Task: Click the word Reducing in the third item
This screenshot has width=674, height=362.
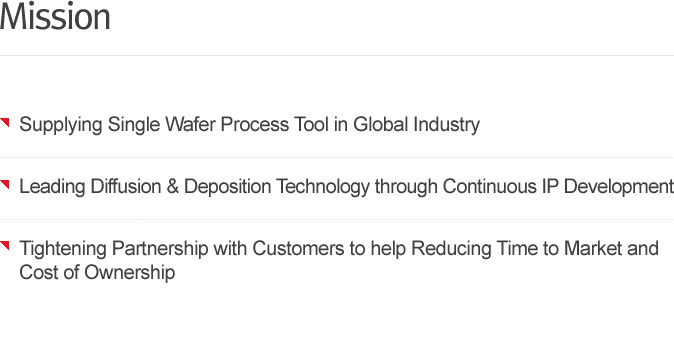Action: [451, 249]
